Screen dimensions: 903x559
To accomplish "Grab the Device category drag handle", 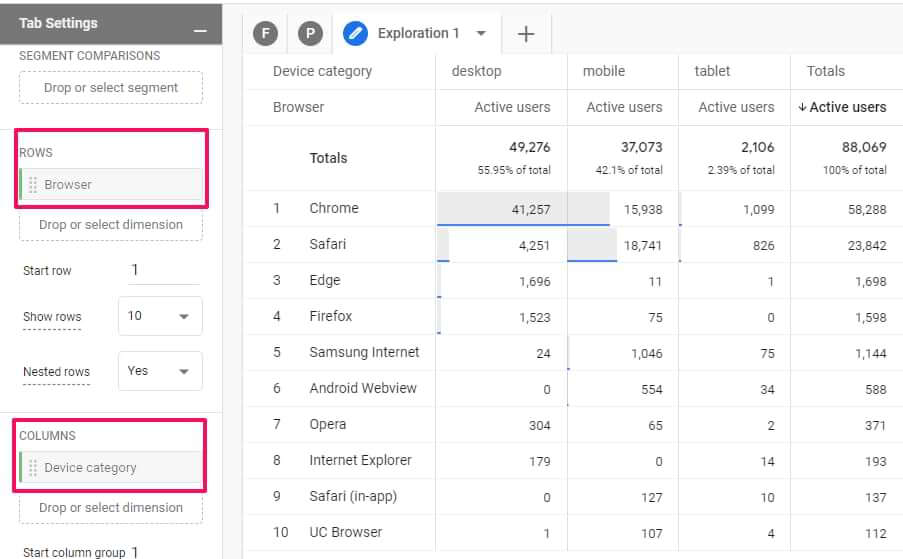I will pos(33,468).
